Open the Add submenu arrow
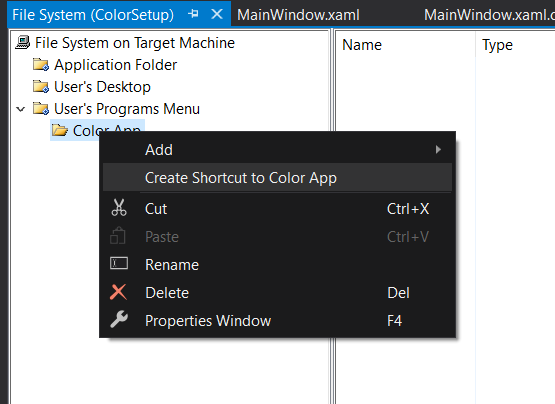The height and width of the screenshot is (404, 555). pos(438,149)
